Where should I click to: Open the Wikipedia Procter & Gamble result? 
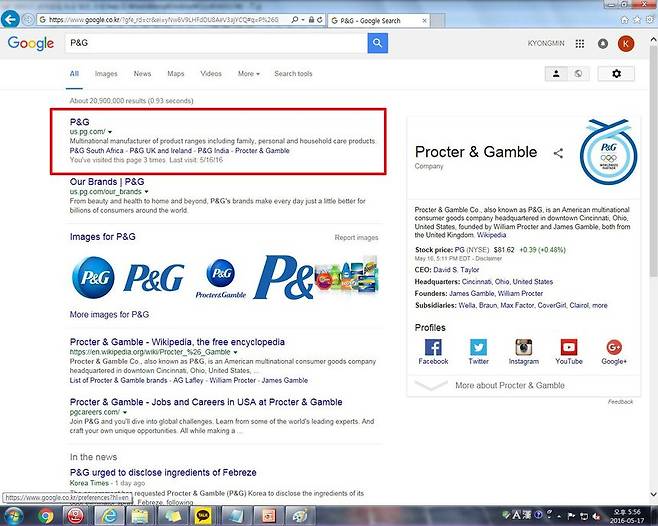pyautogui.click(x=177, y=342)
